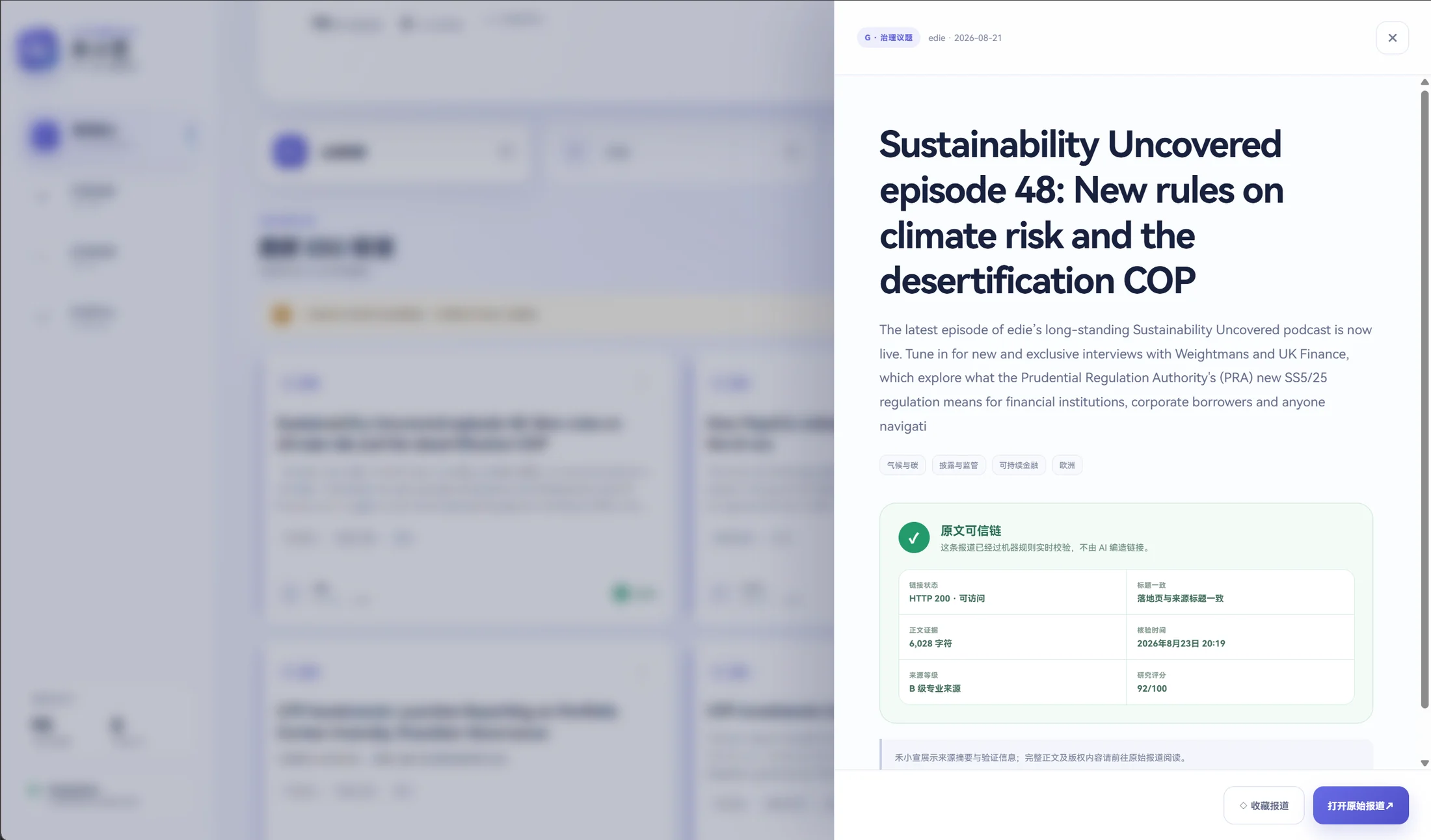Select the 可持续金融 tag
This screenshot has width=1431, height=840.
pos(1019,465)
